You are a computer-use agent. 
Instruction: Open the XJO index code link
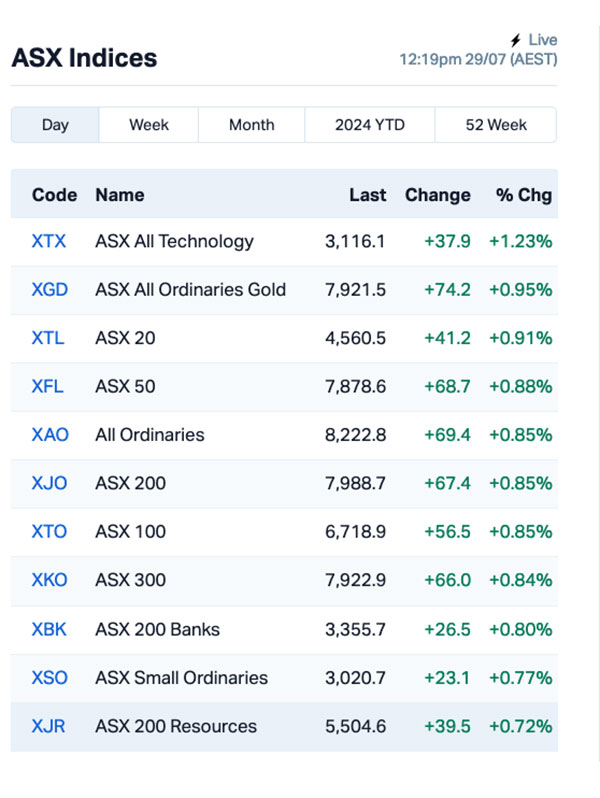click(x=49, y=483)
